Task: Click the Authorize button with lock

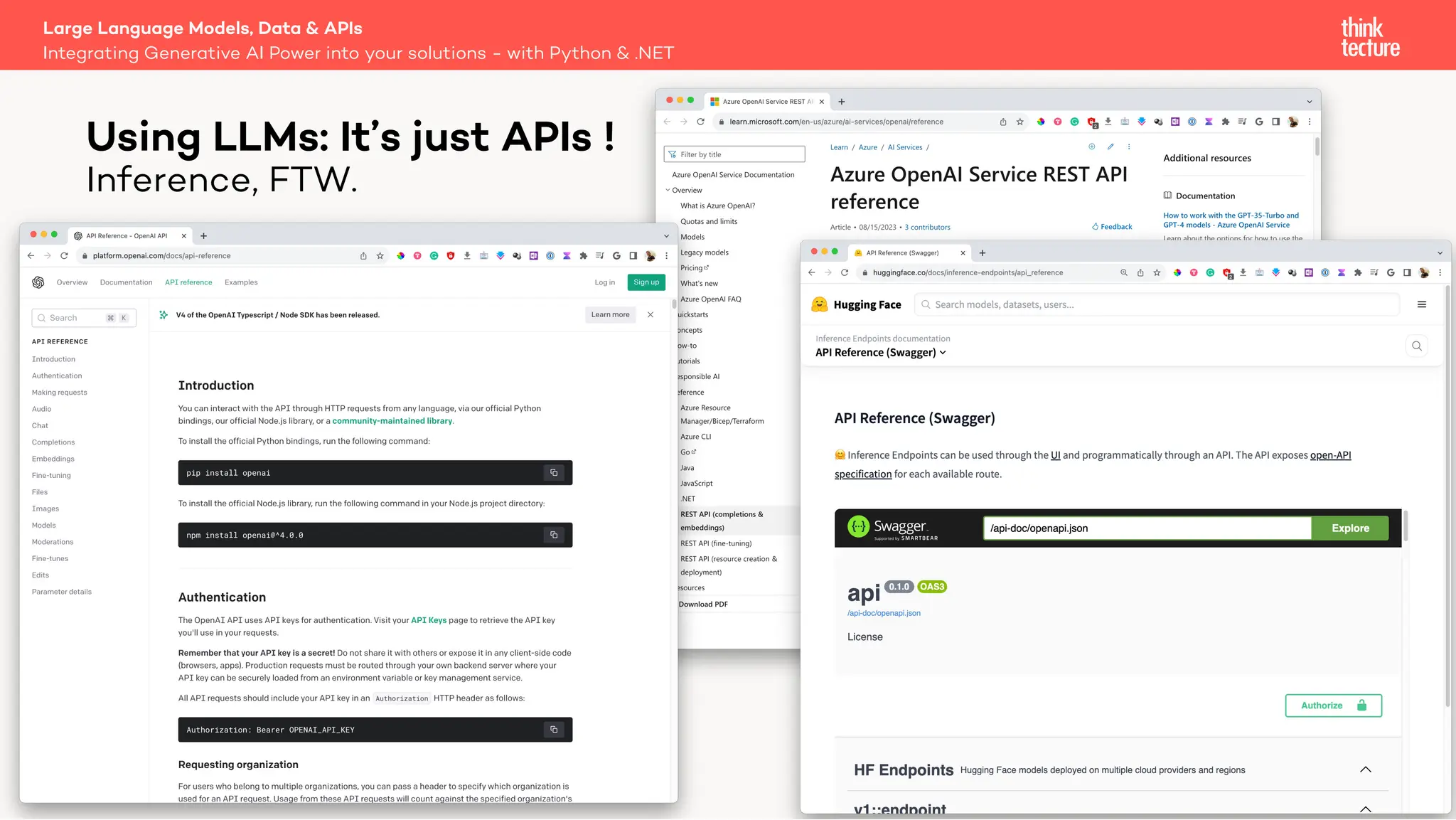Action: coord(1334,705)
